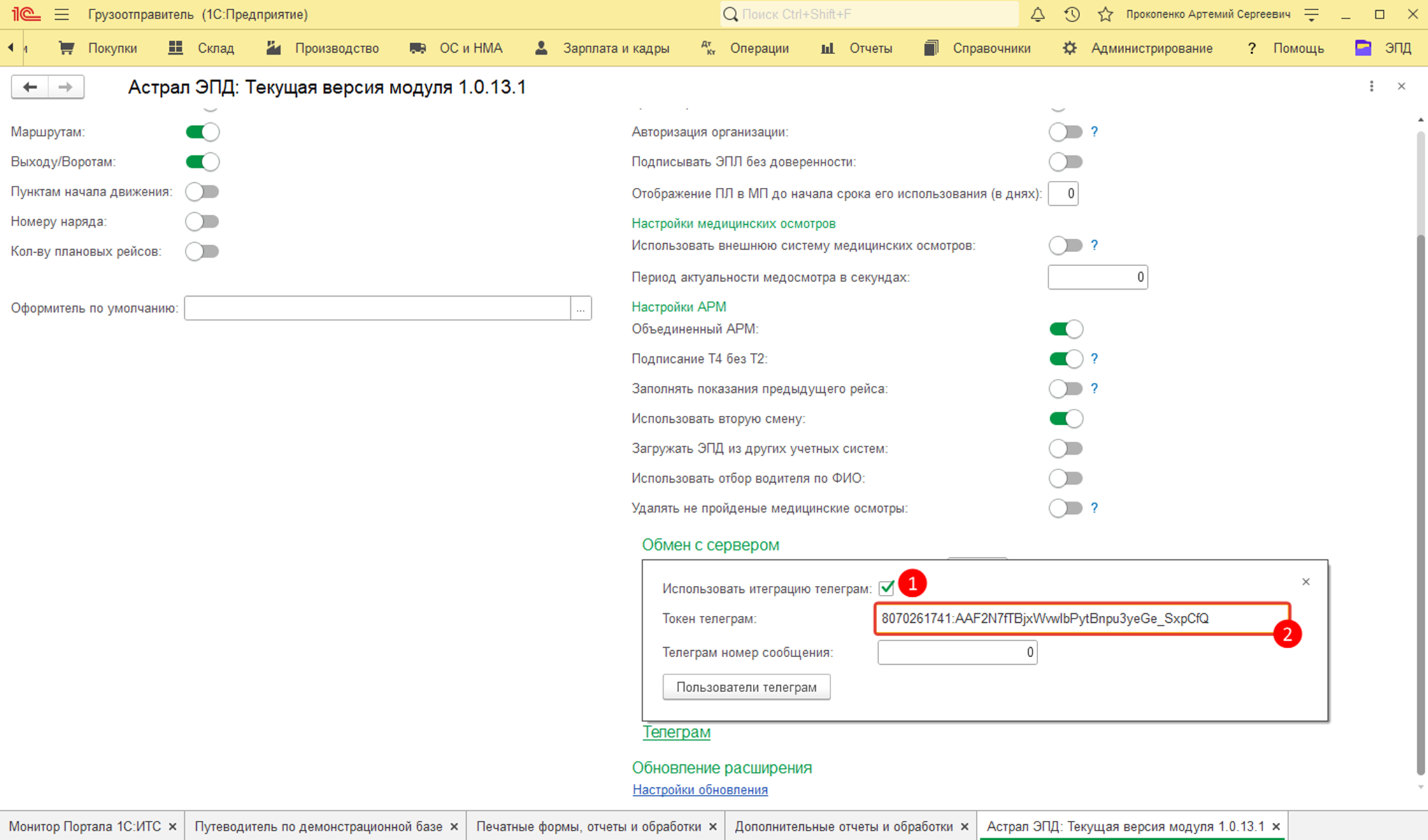The image size is (1428, 840).
Task: Click the ОС и НМА truck icon
Action: [x=418, y=48]
